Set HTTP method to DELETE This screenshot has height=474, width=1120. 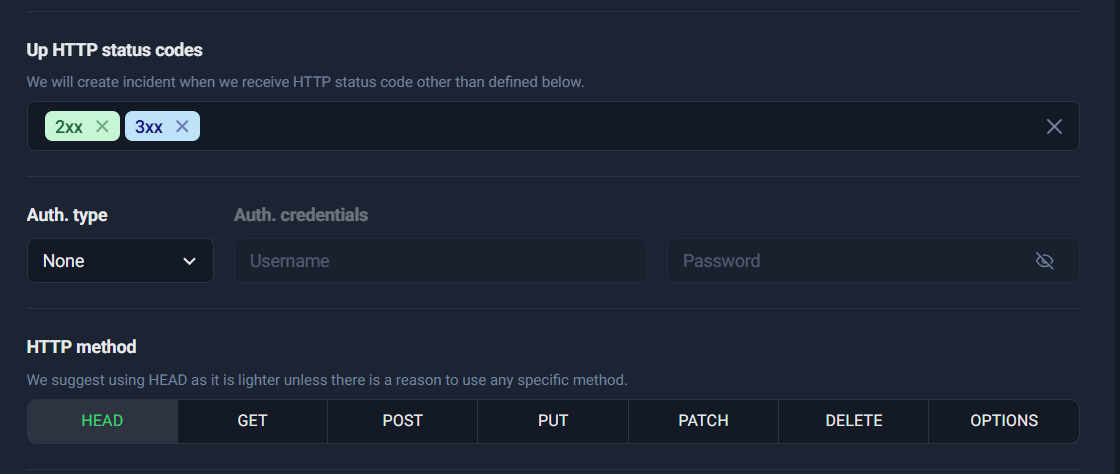(x=854, y=421)
